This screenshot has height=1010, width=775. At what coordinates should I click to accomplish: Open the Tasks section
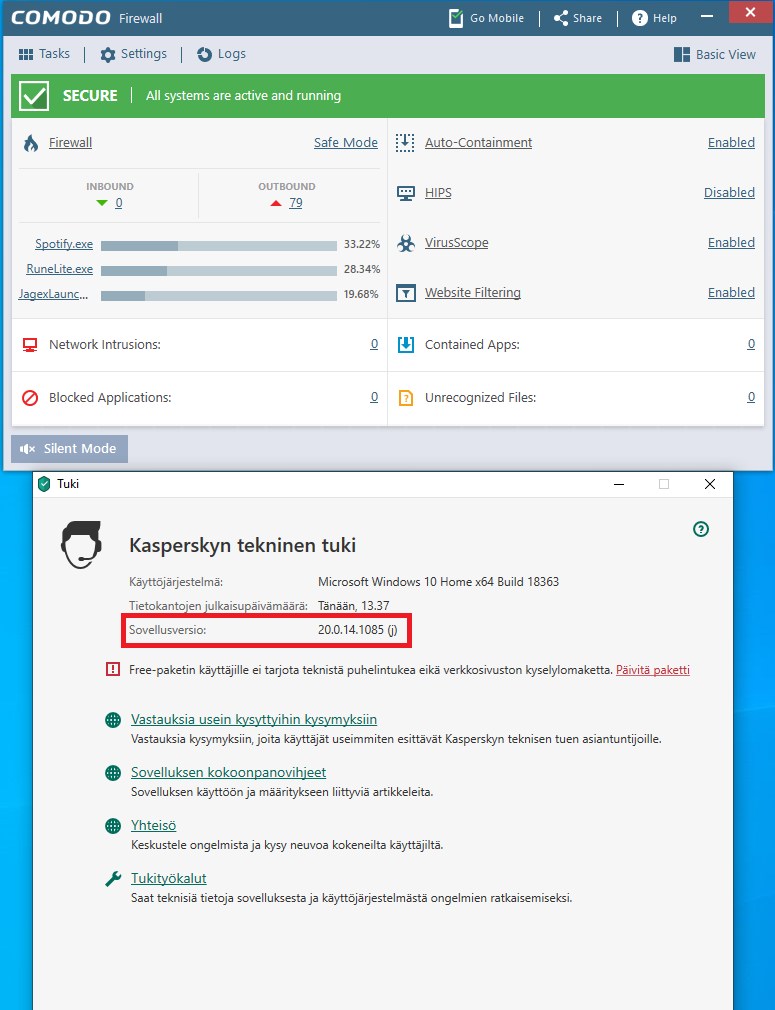point(44,54)
